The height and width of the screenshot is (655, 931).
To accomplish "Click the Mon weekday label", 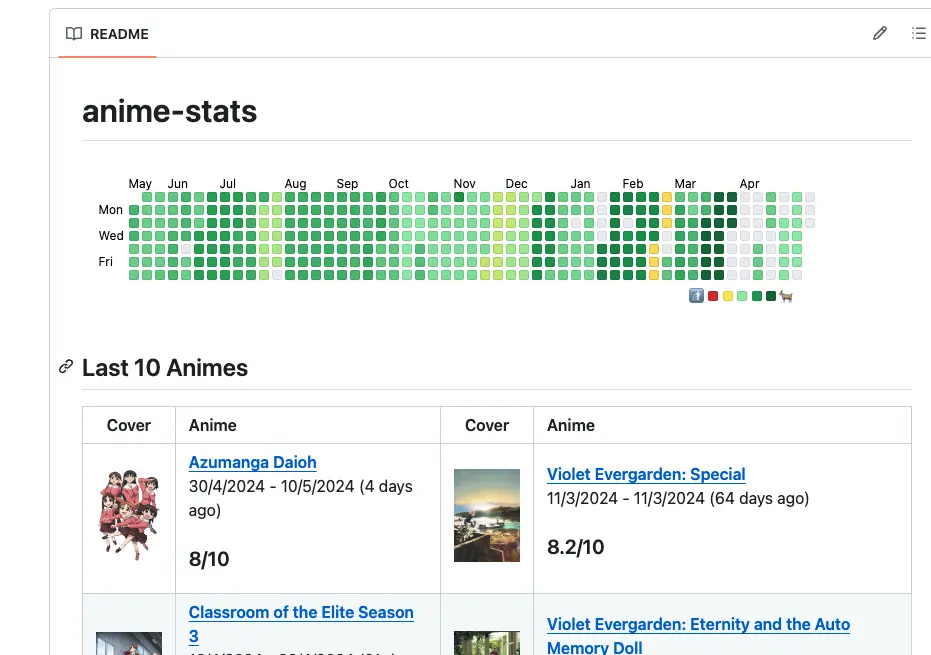I will 110,210.
